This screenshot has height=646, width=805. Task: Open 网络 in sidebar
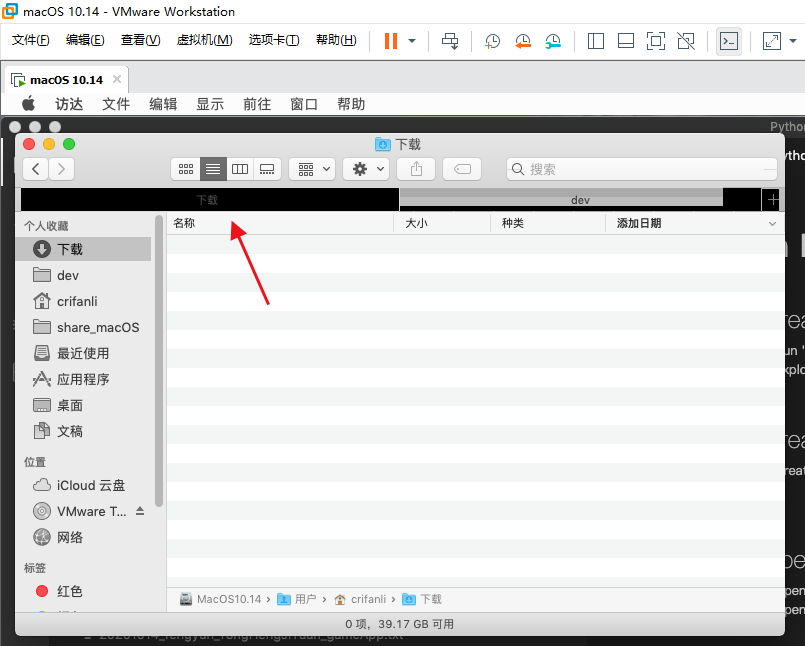[x=83, y=537]
